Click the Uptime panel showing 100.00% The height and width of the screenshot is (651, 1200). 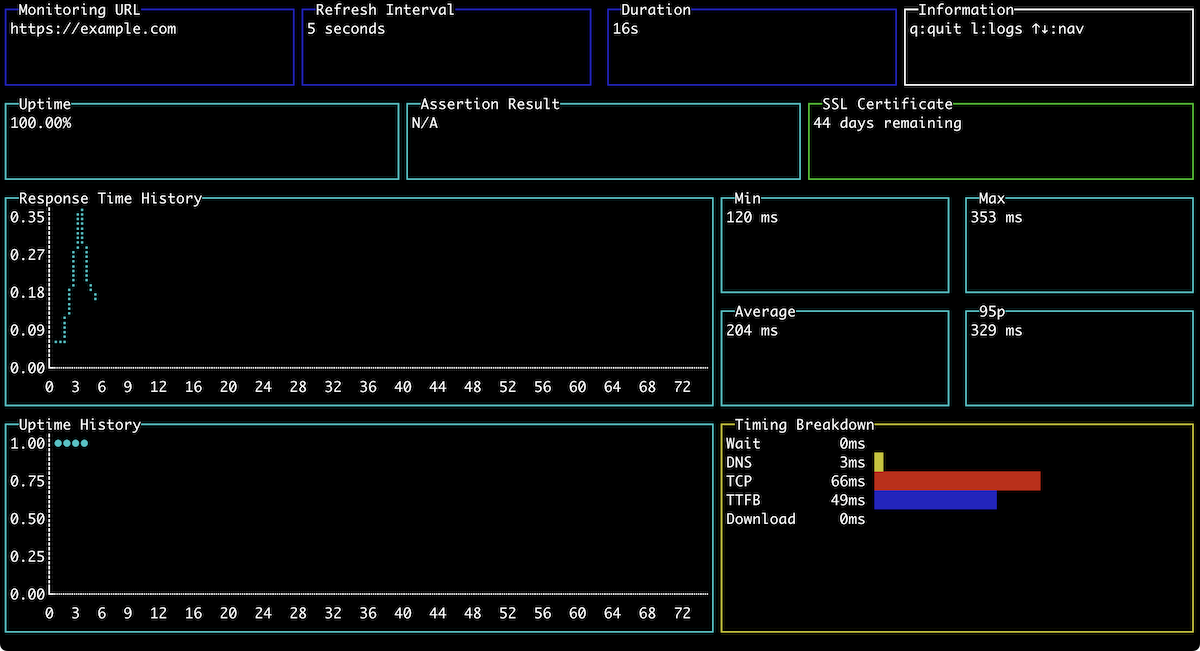tap(200, 140)
